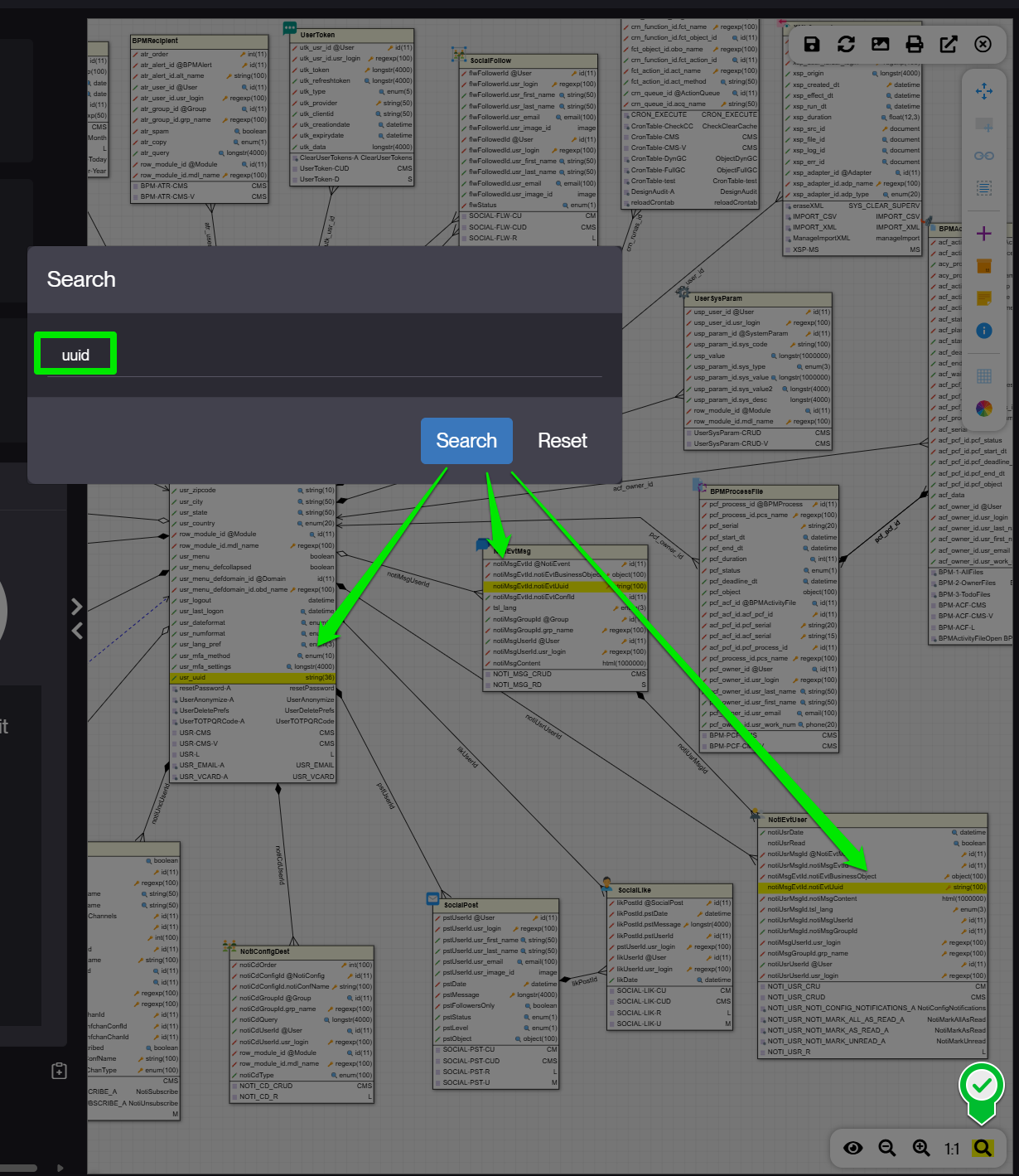Select the UserToken table header
The width and height of the screenshot is (1019, 1176).
[352, 35]
